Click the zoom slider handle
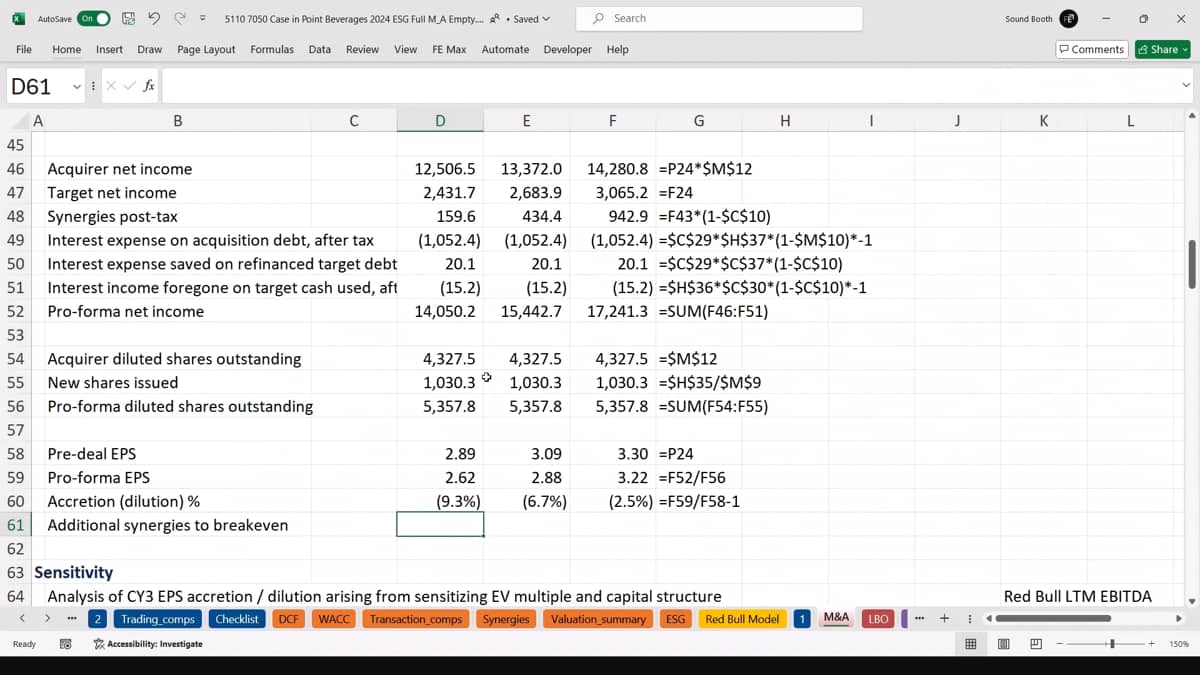1200x675 pixels. pyautogui.click(x=1112, y=644)
